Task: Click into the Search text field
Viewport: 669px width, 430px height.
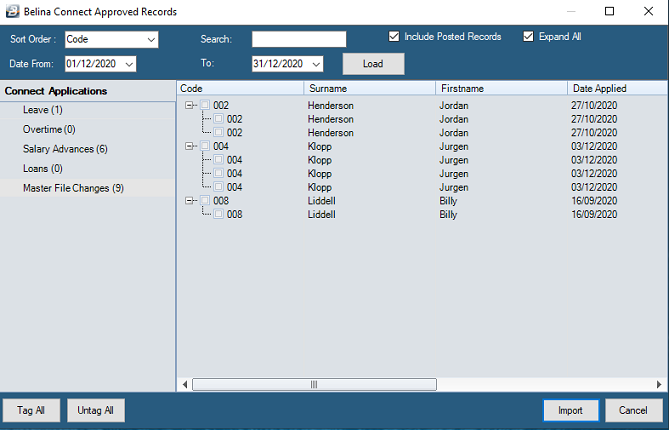Action: pyautogui.click(x=299, y=39)
